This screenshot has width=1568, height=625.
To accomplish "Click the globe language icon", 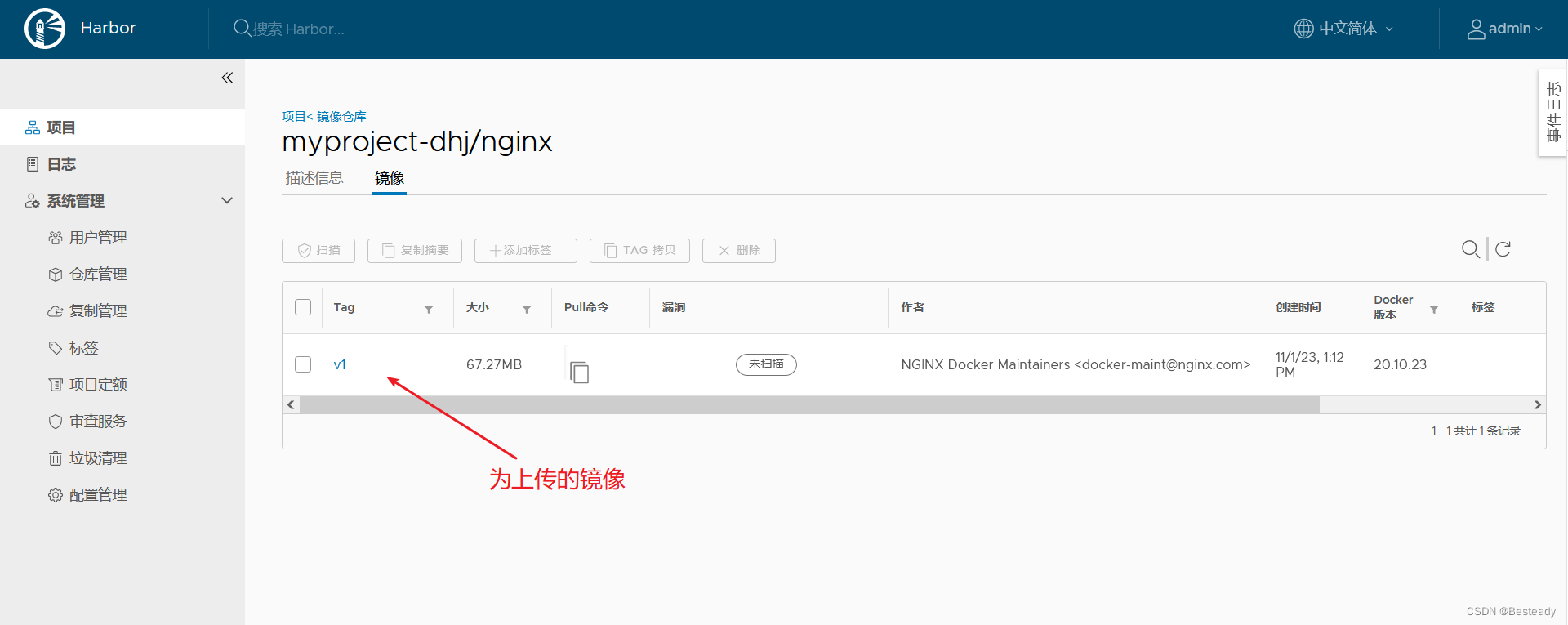I will pyautogui.click(x=1303, y=29).
